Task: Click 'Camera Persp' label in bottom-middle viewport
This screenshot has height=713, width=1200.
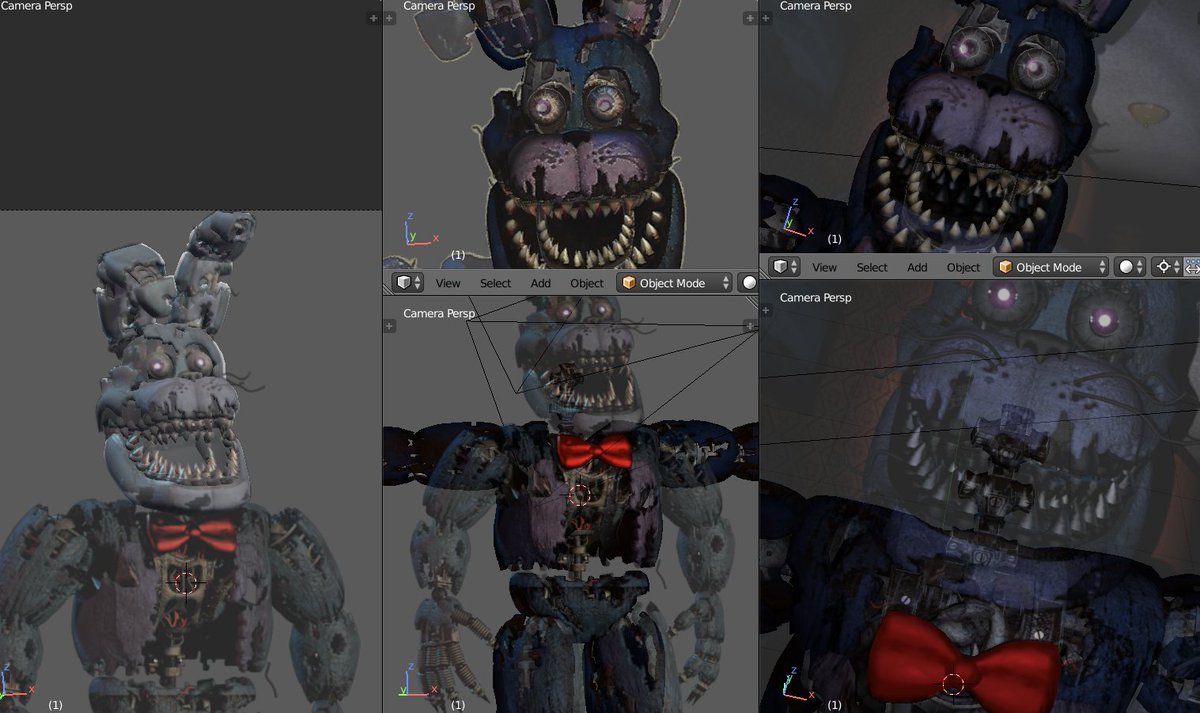Action: click(x=439, y=313)
